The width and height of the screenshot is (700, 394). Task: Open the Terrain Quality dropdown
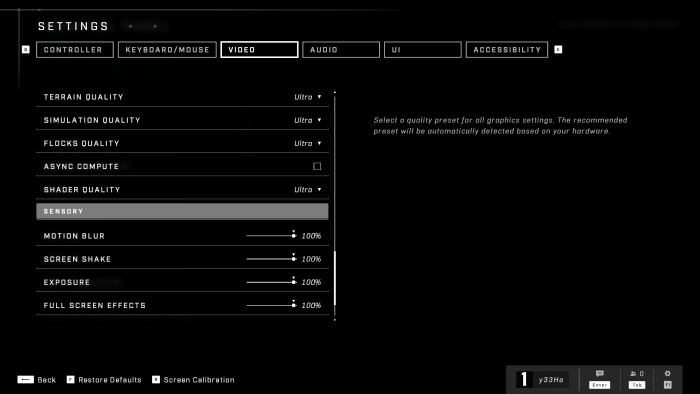click(x=308, y=97)
